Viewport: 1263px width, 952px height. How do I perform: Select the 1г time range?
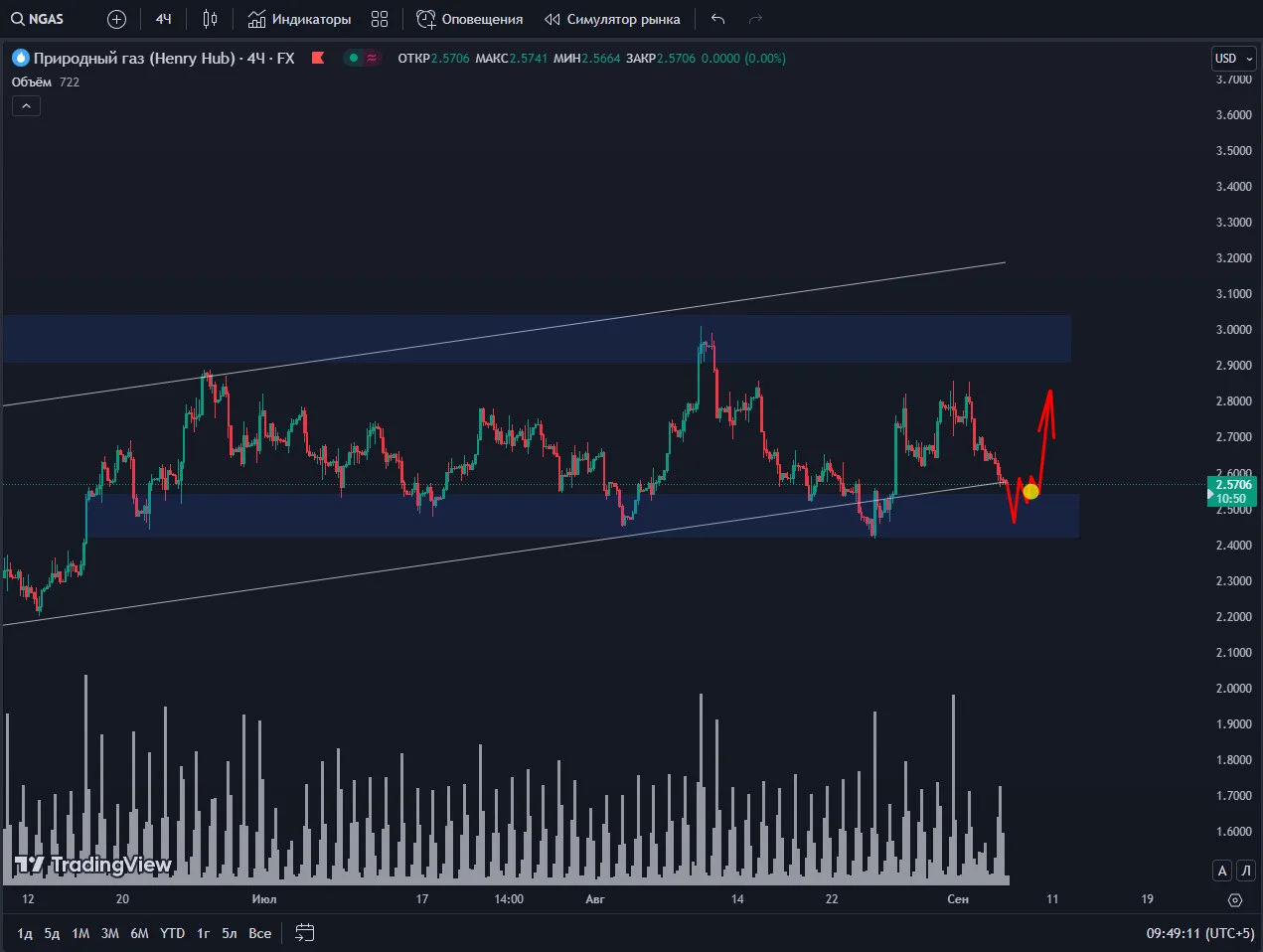tap(203, 933)
